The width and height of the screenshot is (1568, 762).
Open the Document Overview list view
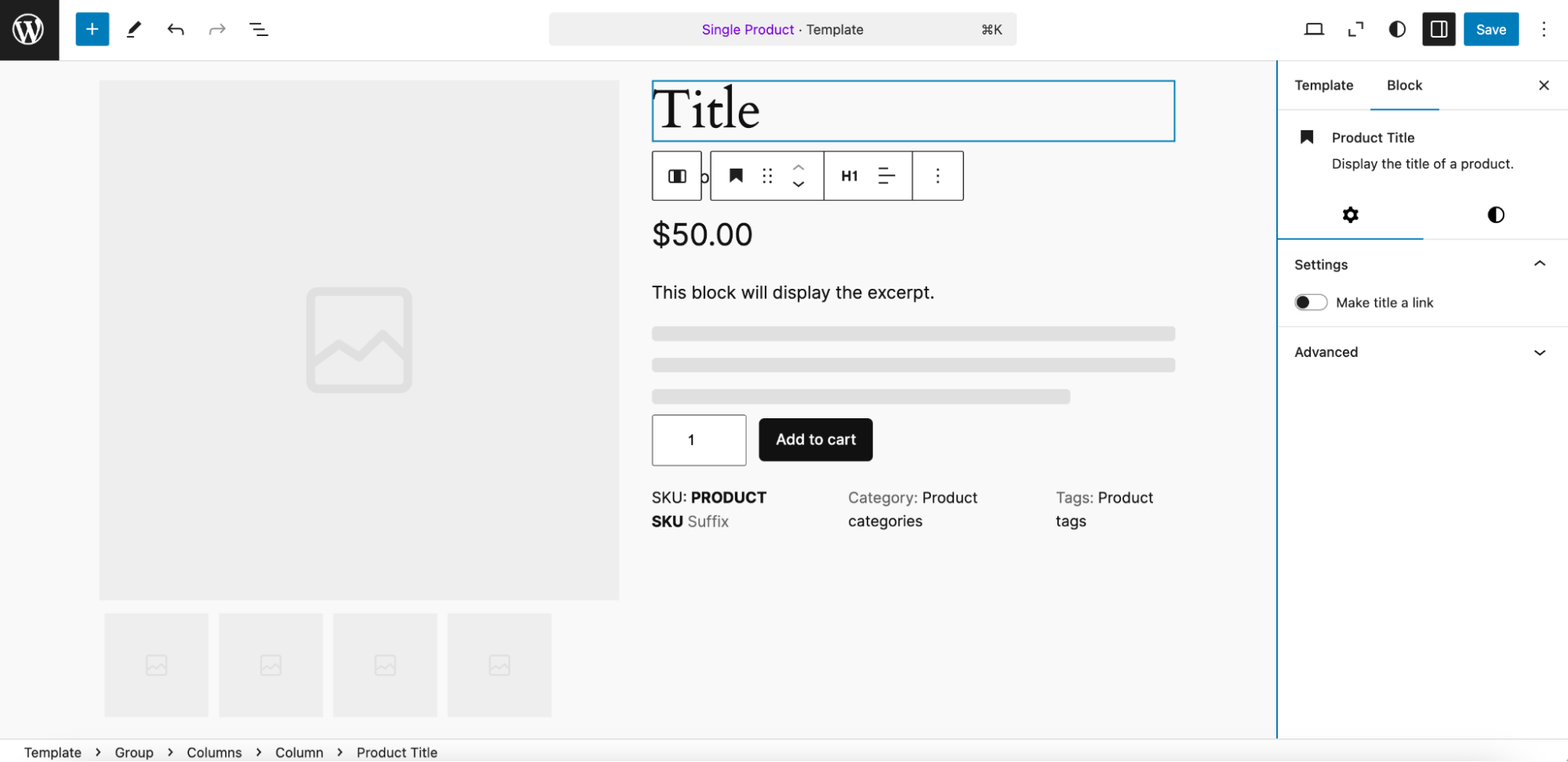click(x=259, y=30)
